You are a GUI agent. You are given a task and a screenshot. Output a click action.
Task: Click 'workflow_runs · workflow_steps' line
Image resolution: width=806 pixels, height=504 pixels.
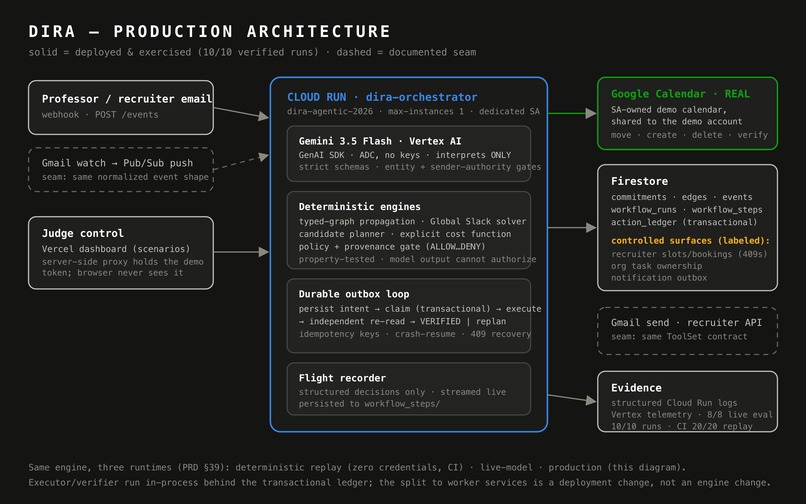pyautogui.click(x=687, y=210)
